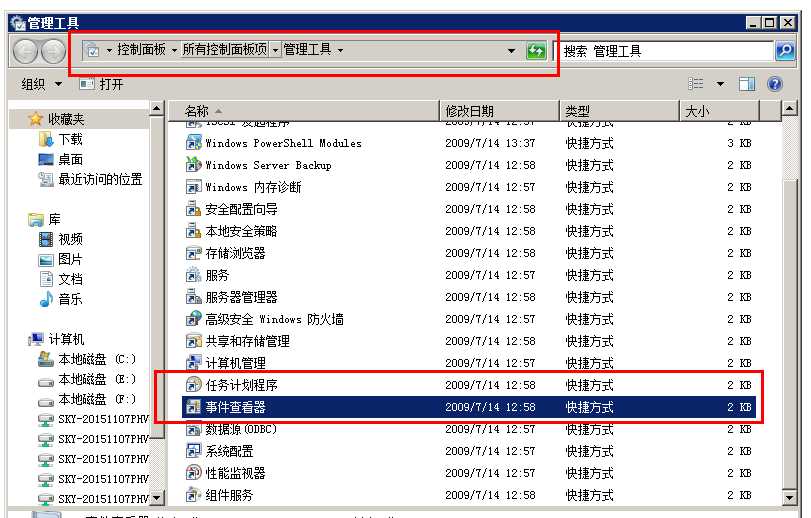Click the 收藏夹 group in navigation pane
The height and width of the screenshot is (518, 811).
point(57,119)
